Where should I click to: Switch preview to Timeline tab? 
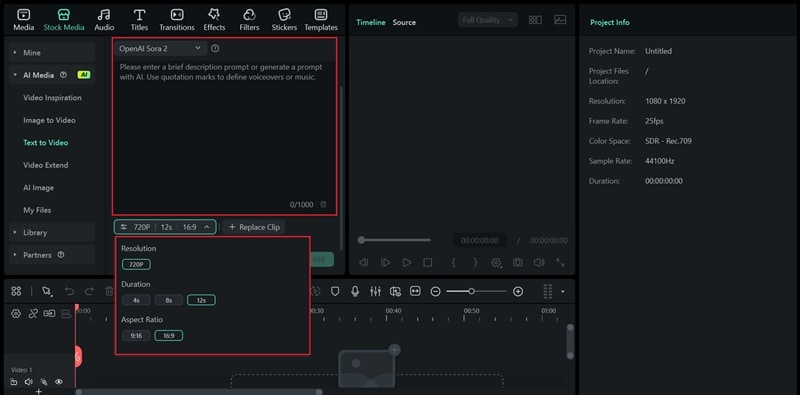(370, 22)
